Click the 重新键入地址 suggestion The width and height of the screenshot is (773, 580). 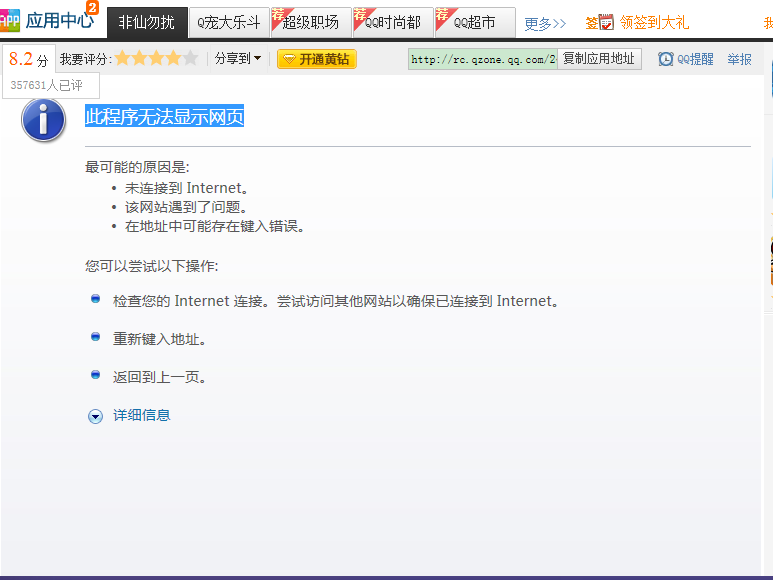(x=159, y=339)
